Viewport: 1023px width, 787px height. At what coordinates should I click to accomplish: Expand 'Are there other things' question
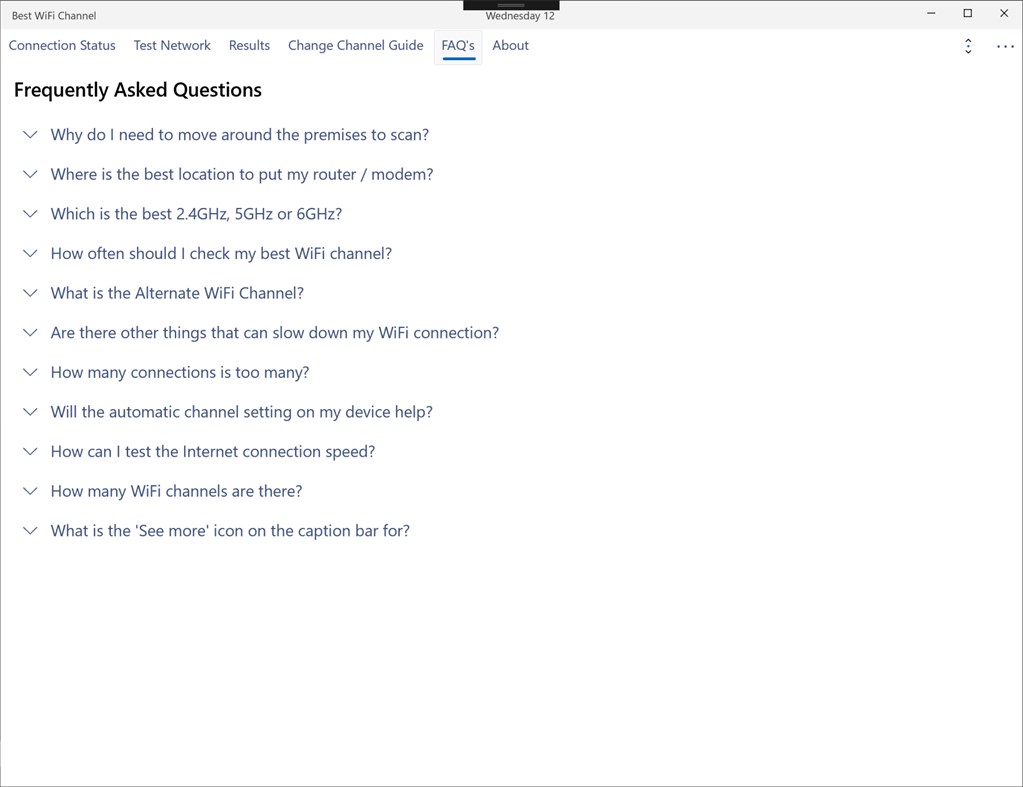point(275,333)
